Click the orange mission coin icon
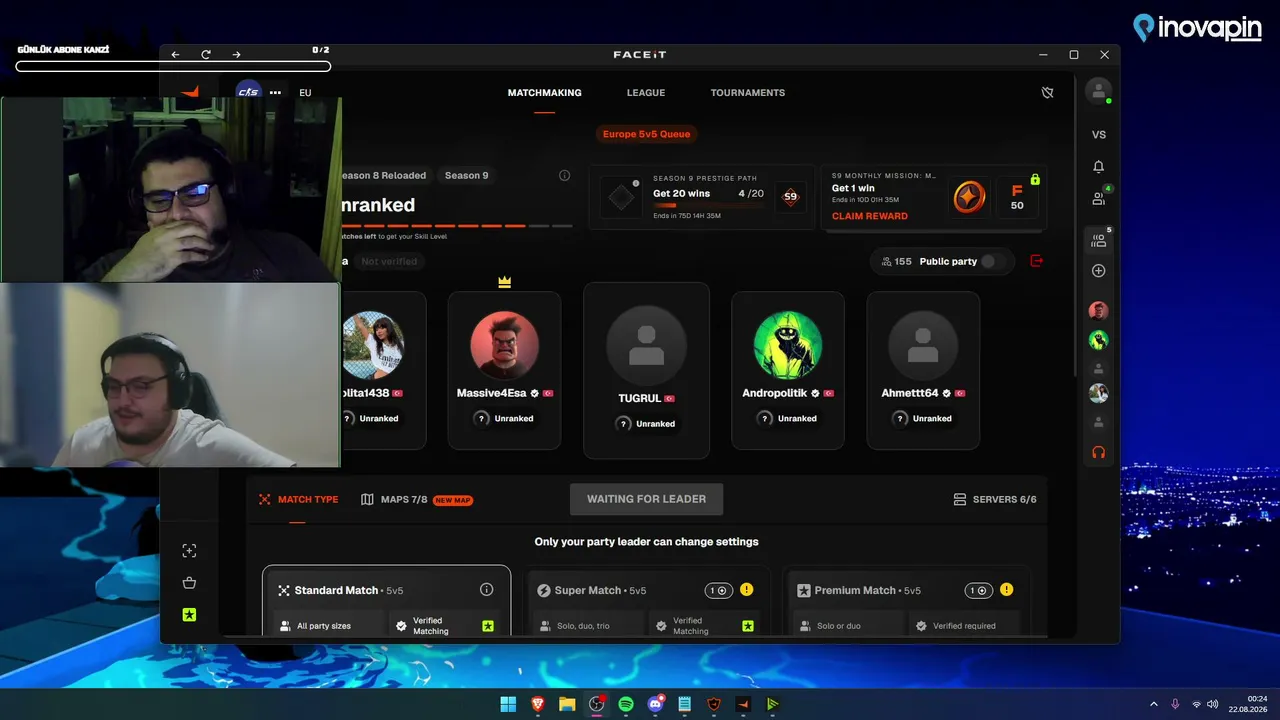 point(968,197)
